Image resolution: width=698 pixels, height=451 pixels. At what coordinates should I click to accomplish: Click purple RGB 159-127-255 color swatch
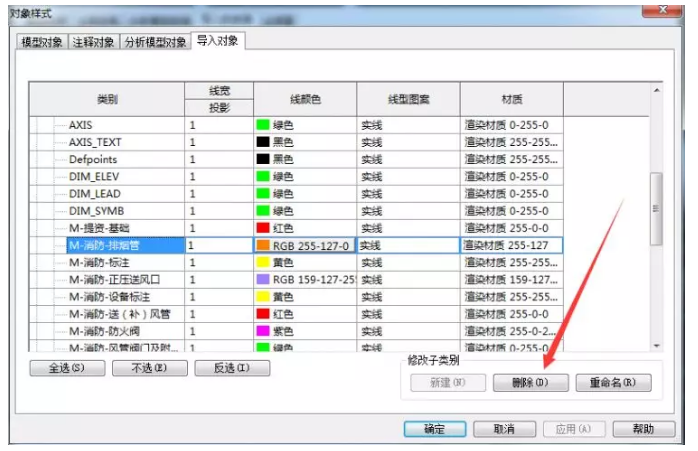point(263,280)
